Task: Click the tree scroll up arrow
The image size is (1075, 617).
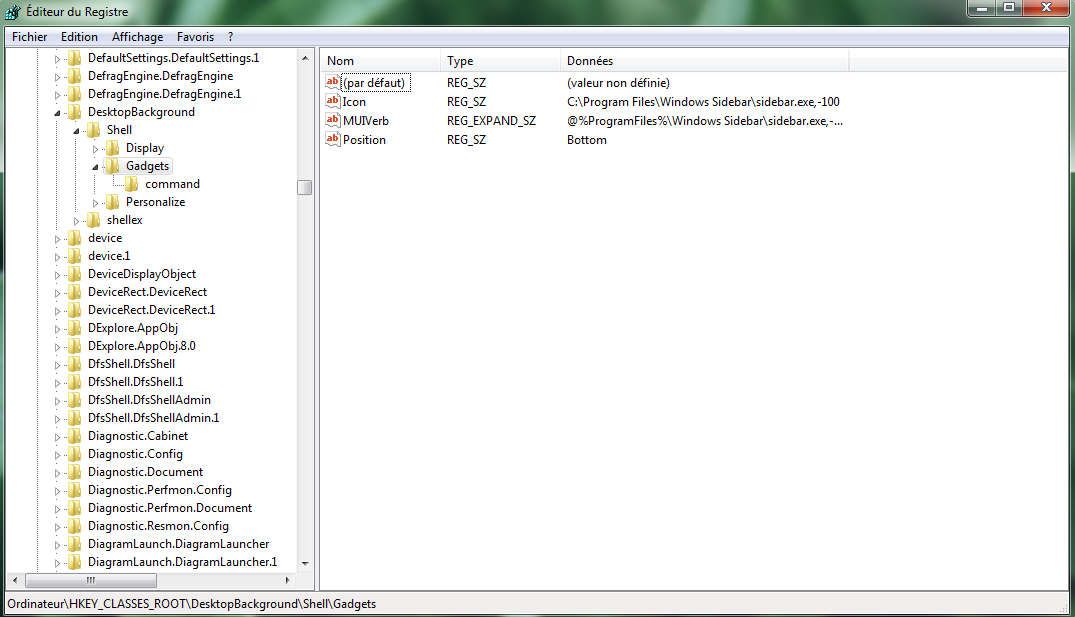Action: (305, 58)
